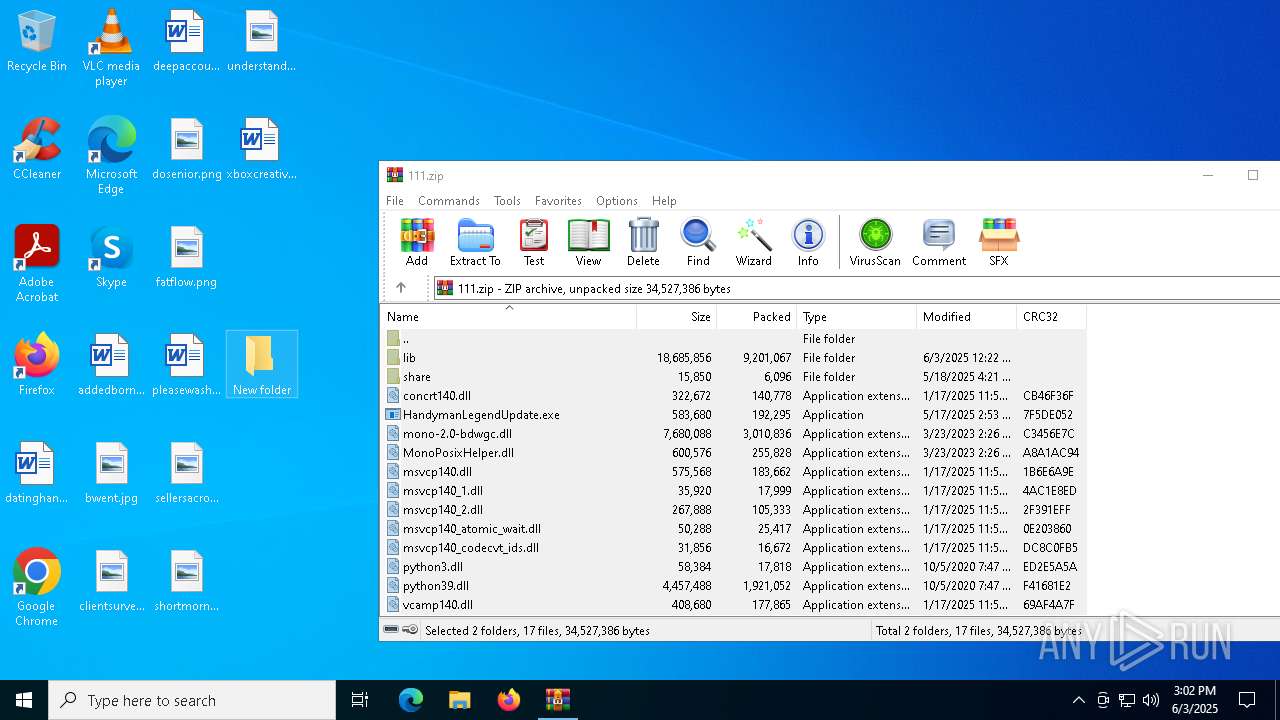The height and width of the screenshot is (720, 1280).
Task: Select MonoPosixHelper.dll file
Action: coord(733,453)
